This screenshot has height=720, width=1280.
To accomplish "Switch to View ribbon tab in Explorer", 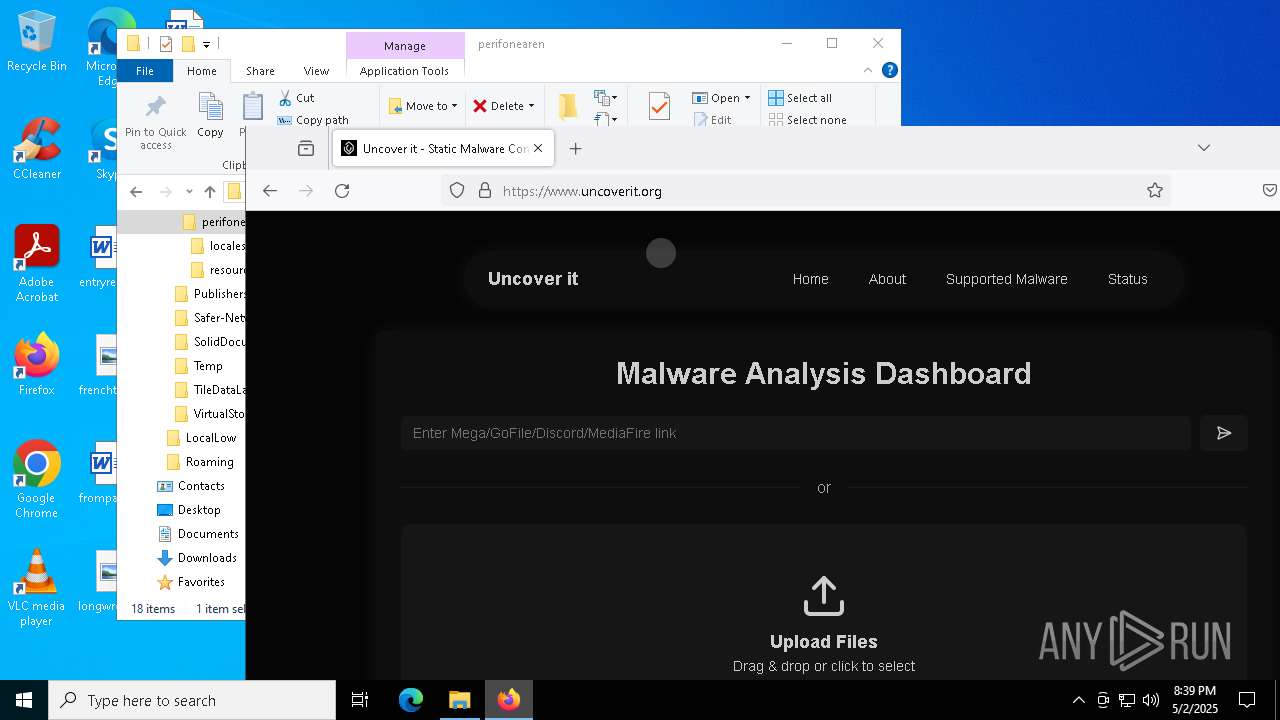I will click(x=316, y=71).
